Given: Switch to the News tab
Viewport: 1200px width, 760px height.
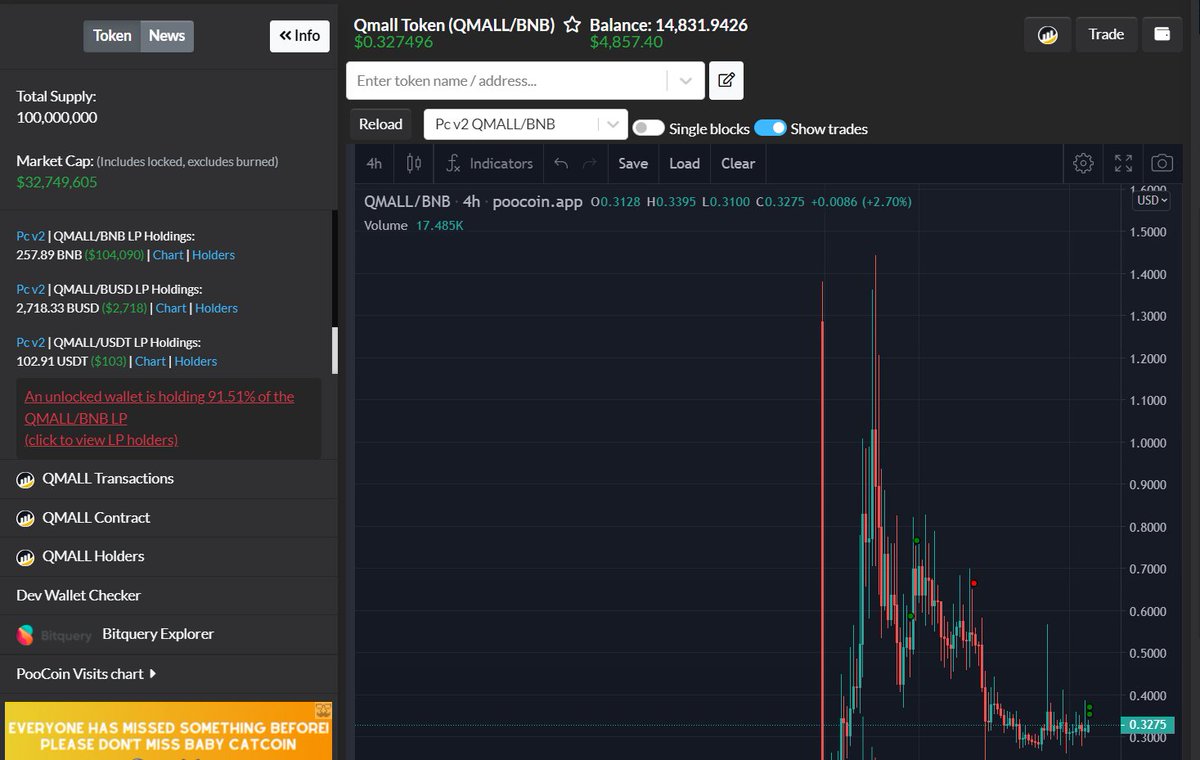Looking at the screenshot, I should click(167, 36).
